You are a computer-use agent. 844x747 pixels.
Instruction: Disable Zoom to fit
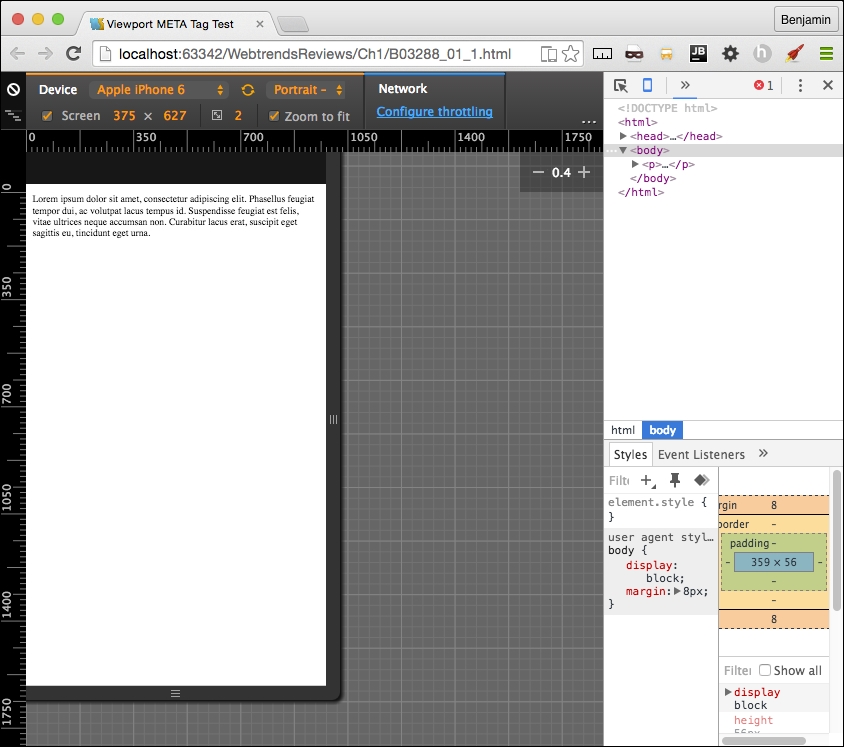pyautogui.click(x=274, y=115)
